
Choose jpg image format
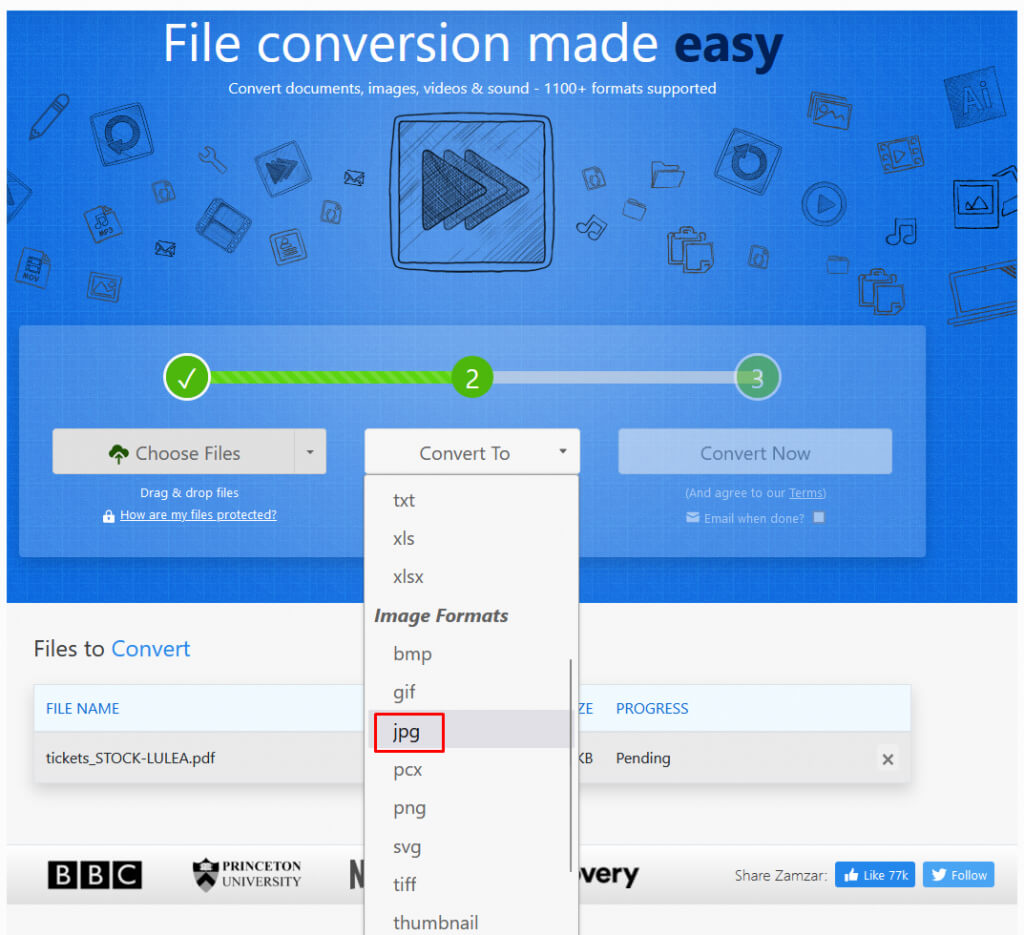point(406,731)
